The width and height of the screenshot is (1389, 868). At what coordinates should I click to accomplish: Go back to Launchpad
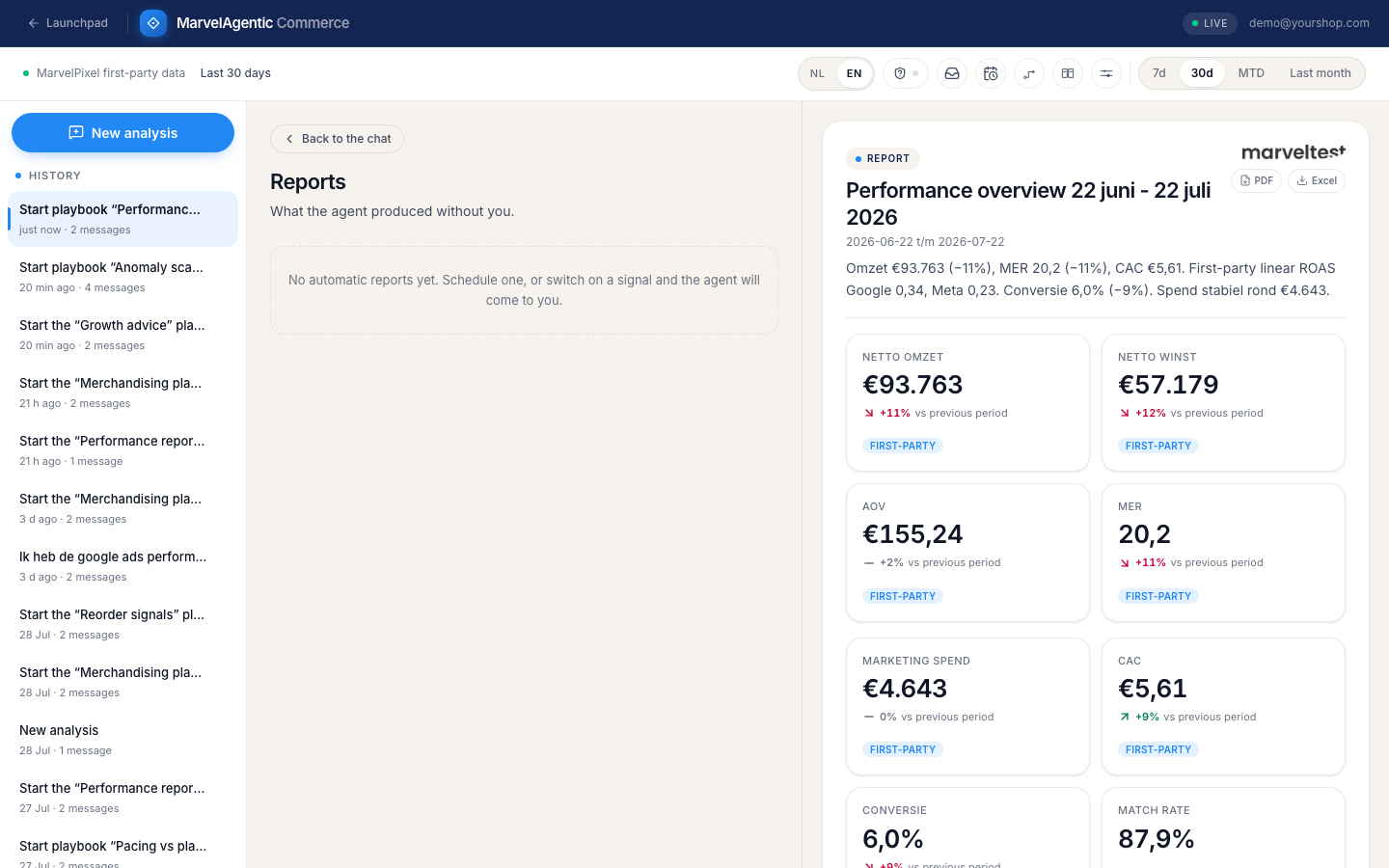(68, 23)
